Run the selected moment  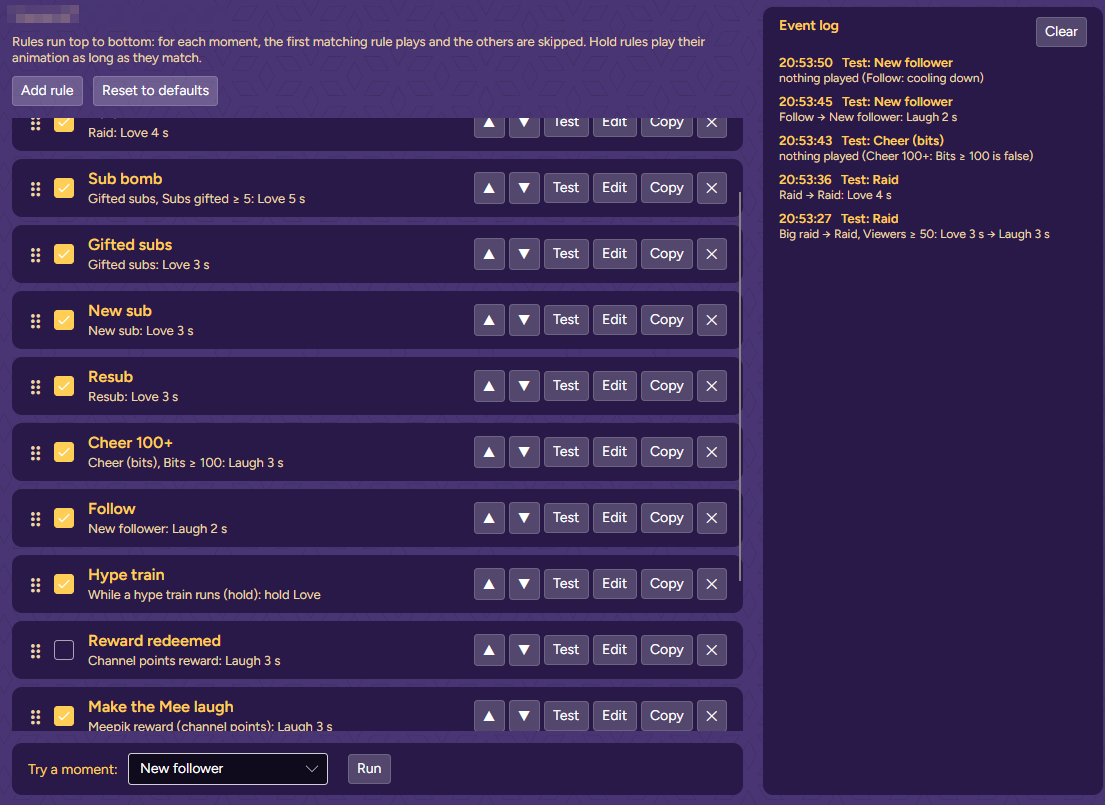pyautogui.click(x=369, y=769)
